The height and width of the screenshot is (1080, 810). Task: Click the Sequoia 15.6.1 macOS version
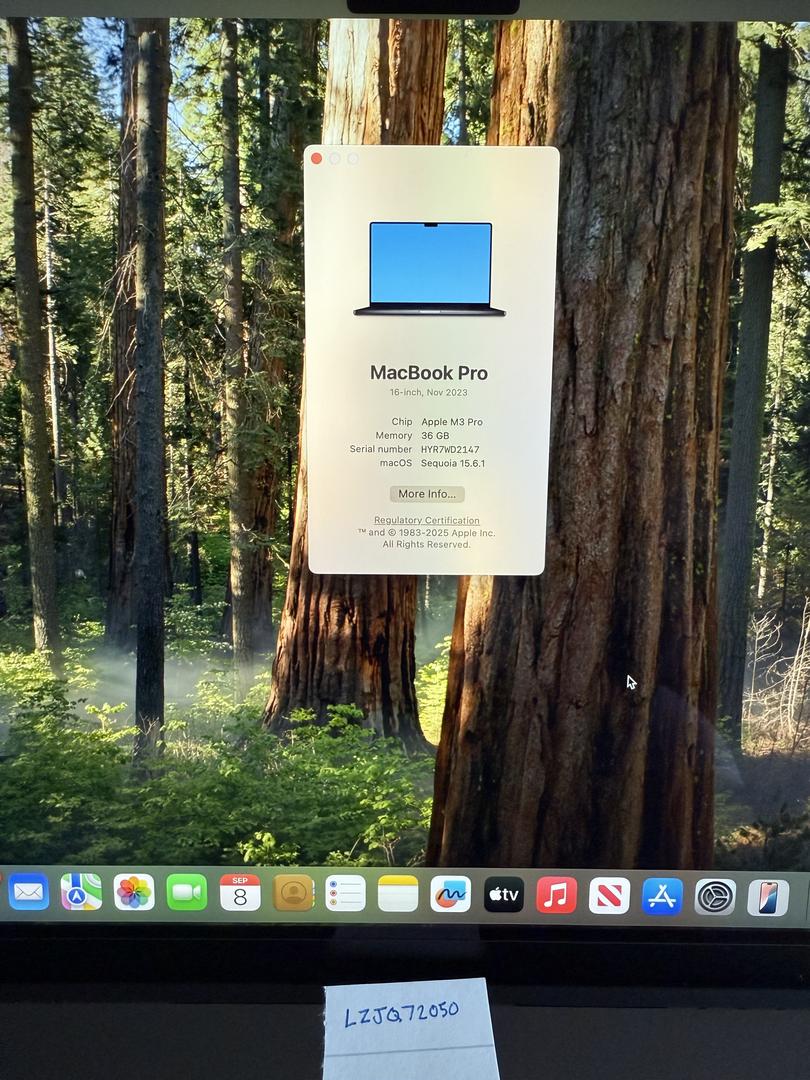point(453,463)
